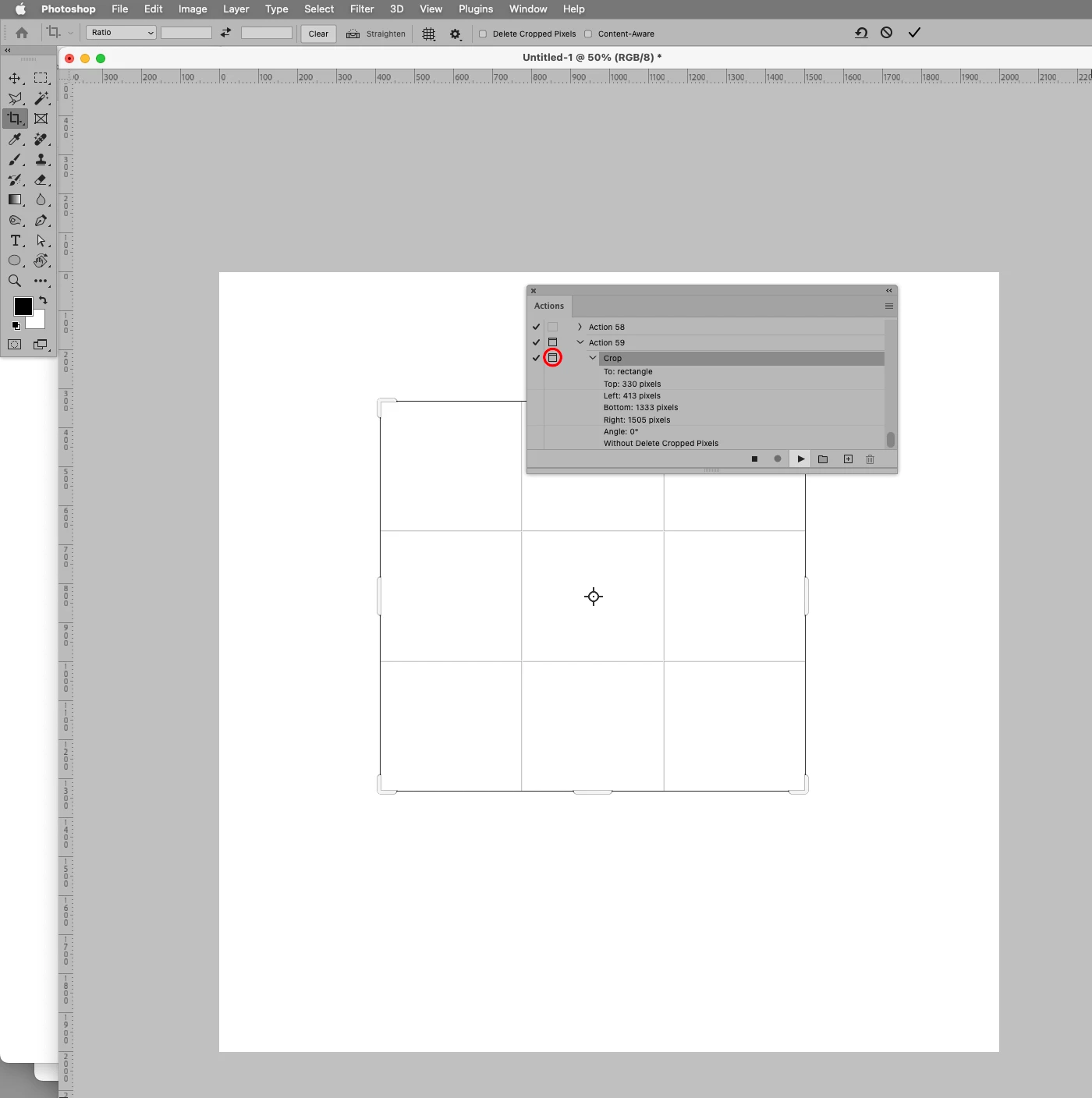Image resolution: width=1092 pixels, height=1098 pixels.
Task: Open the Photoshop application menu
Action: tap(69, 9)
